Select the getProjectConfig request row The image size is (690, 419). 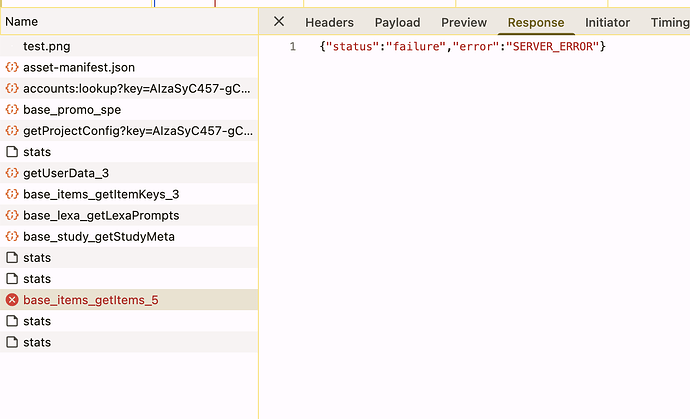click(136, 131)
